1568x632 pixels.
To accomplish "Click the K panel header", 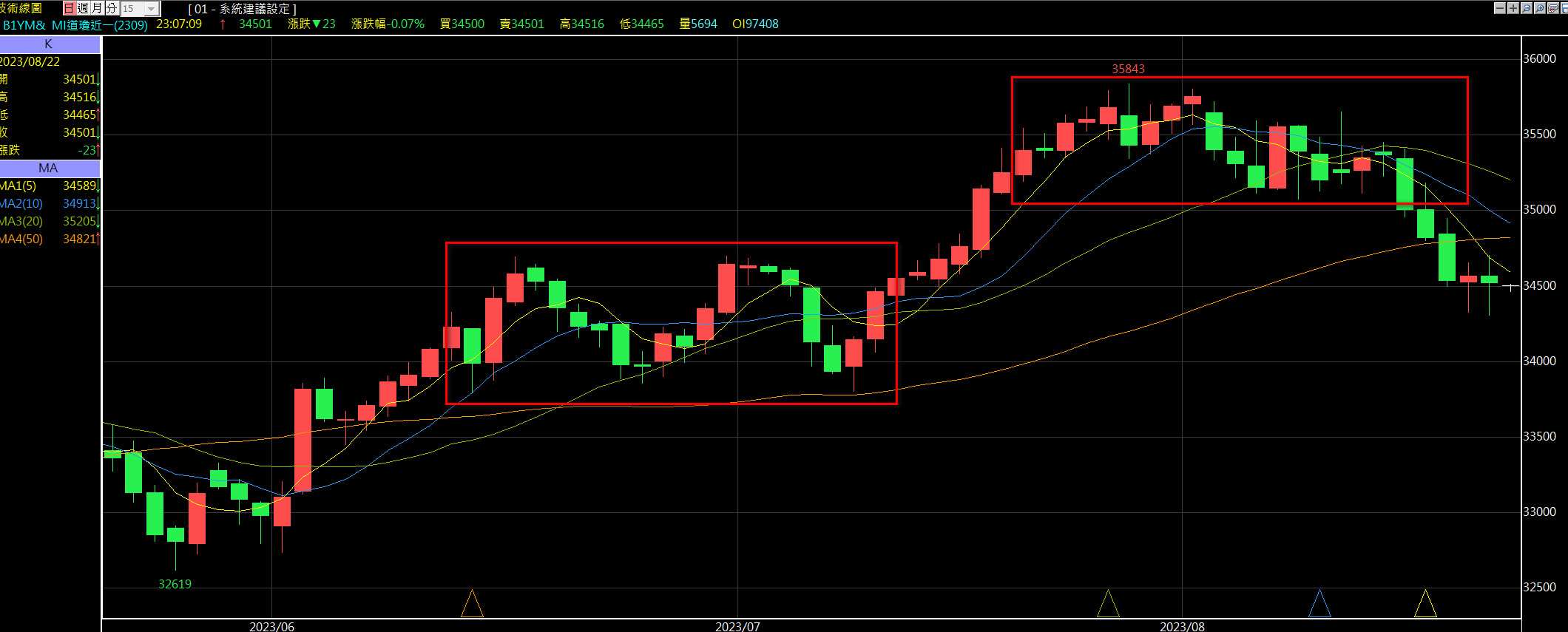I will 49,44.
